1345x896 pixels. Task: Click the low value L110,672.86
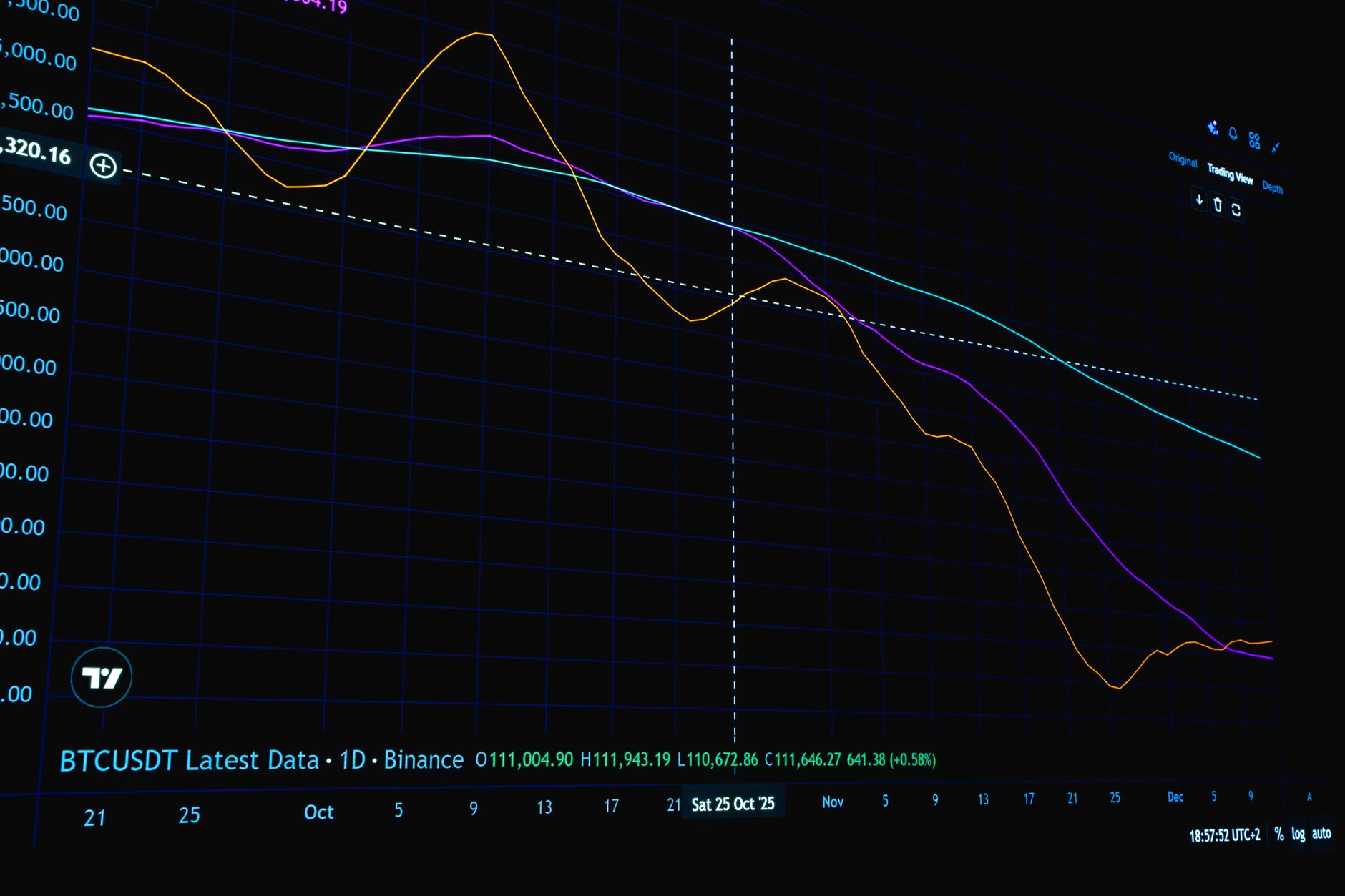coord(718,759)
